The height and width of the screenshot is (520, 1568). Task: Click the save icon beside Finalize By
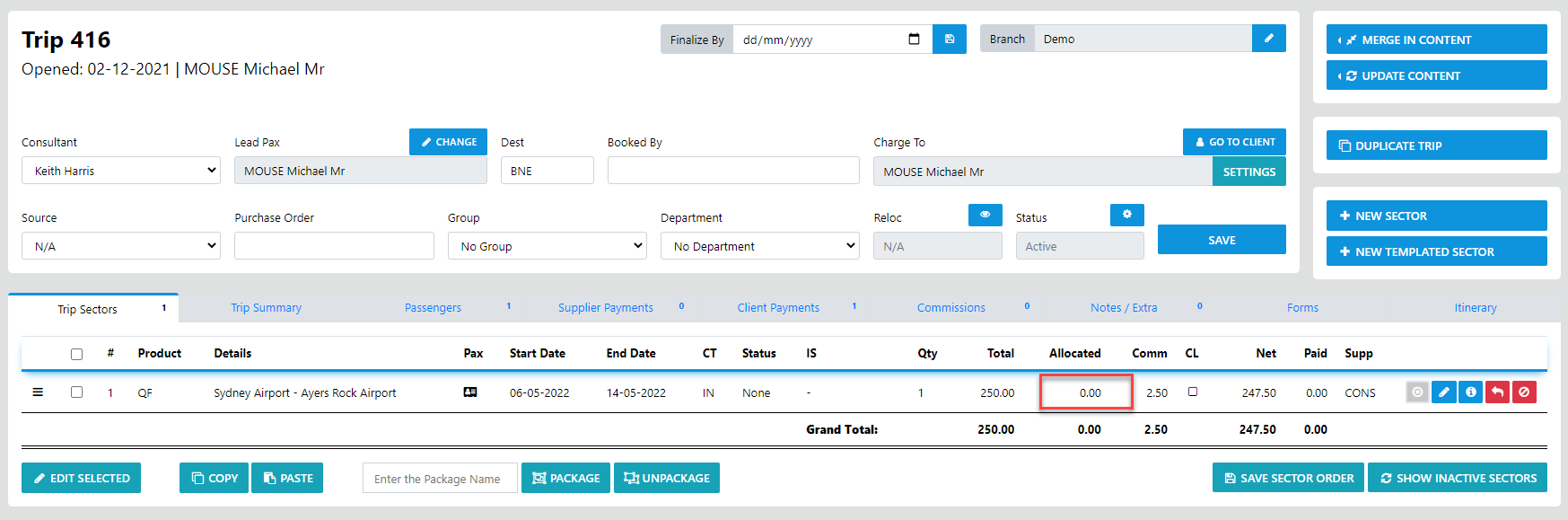pyautogui.click(x=949, y=40)
